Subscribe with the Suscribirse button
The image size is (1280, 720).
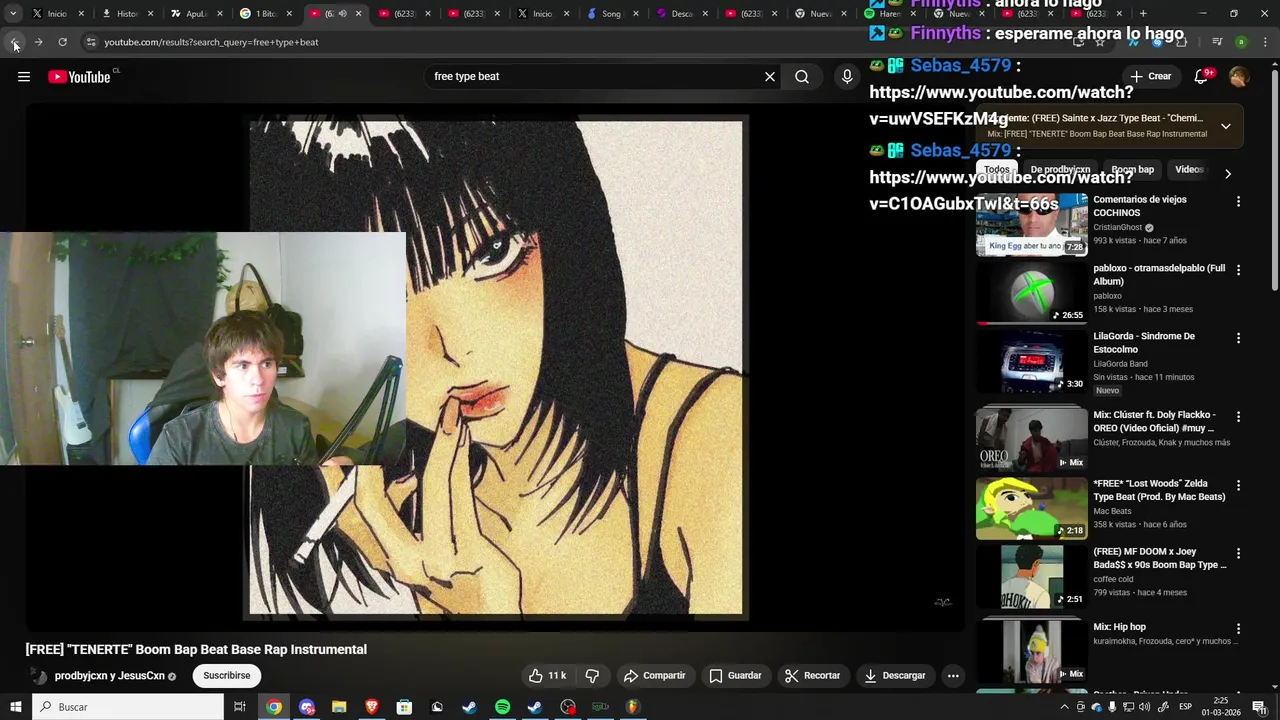tap(227, 676)
